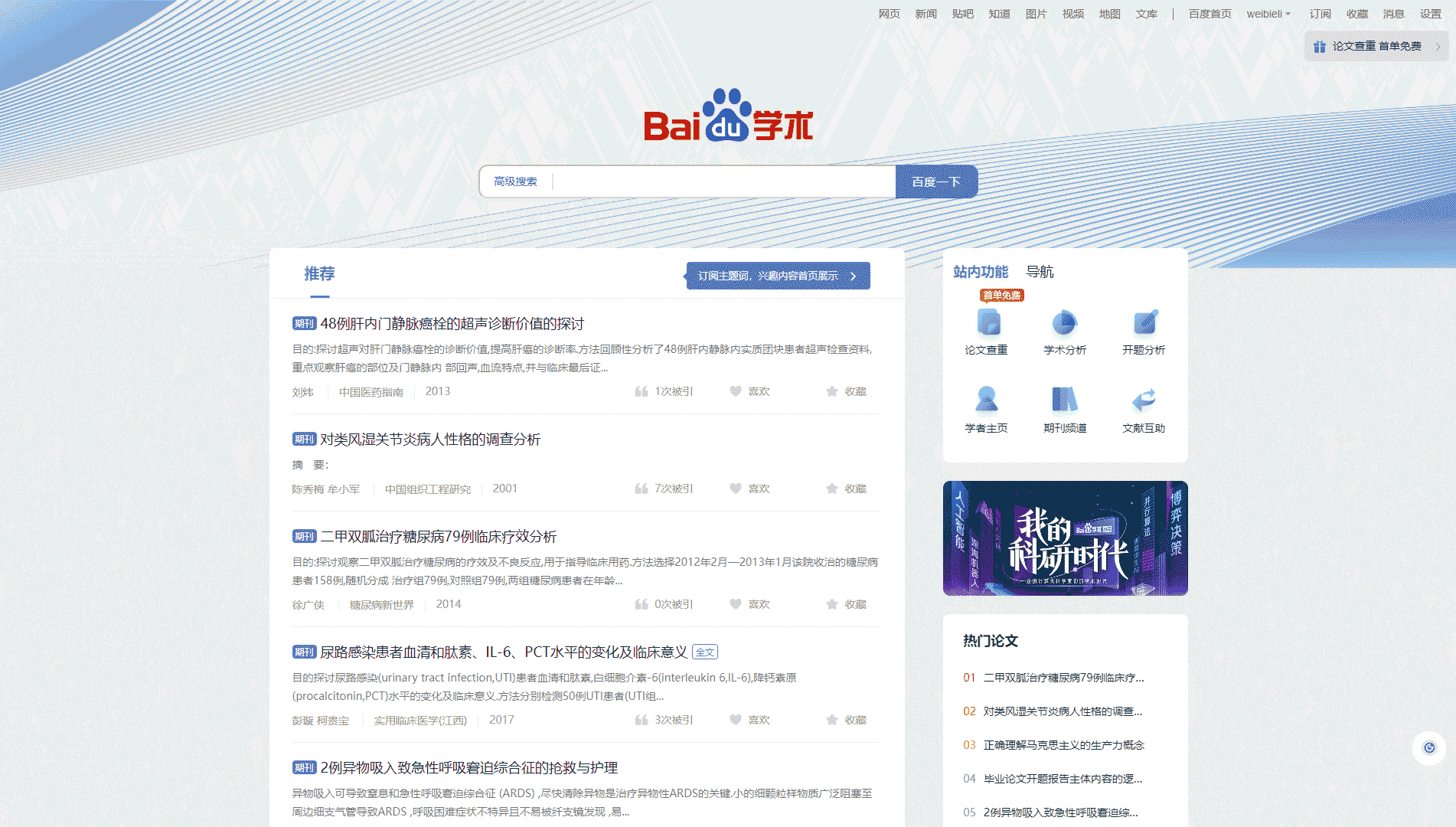
Task: Click the quote icon for 7次被引
Action: tap(641, 489)
